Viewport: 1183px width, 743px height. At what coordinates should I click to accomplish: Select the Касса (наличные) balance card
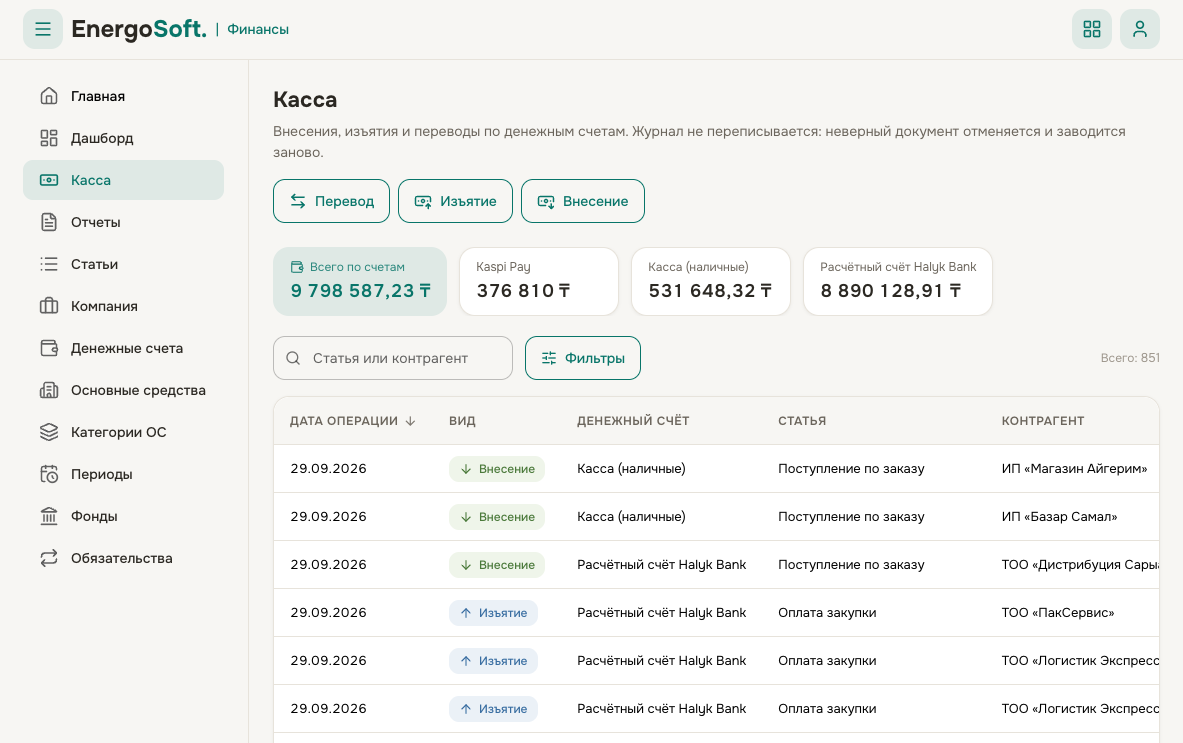point(711,281)
